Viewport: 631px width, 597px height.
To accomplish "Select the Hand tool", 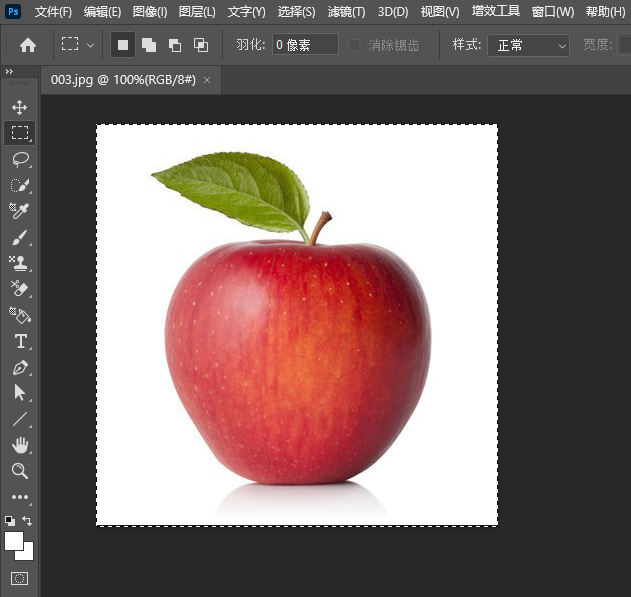I will coord(19,445).
